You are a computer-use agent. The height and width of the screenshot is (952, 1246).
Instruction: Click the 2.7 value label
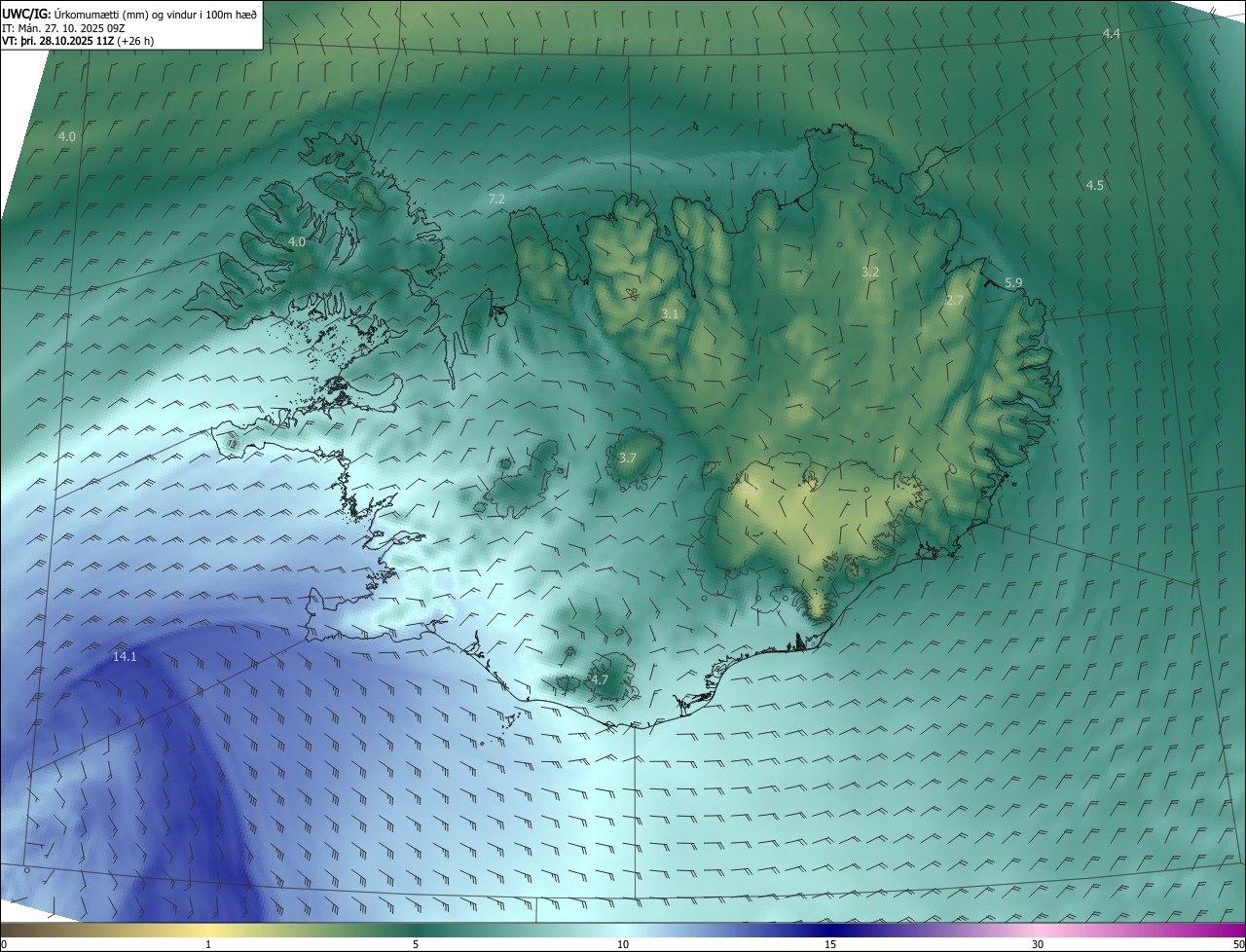tap(955, 301)
